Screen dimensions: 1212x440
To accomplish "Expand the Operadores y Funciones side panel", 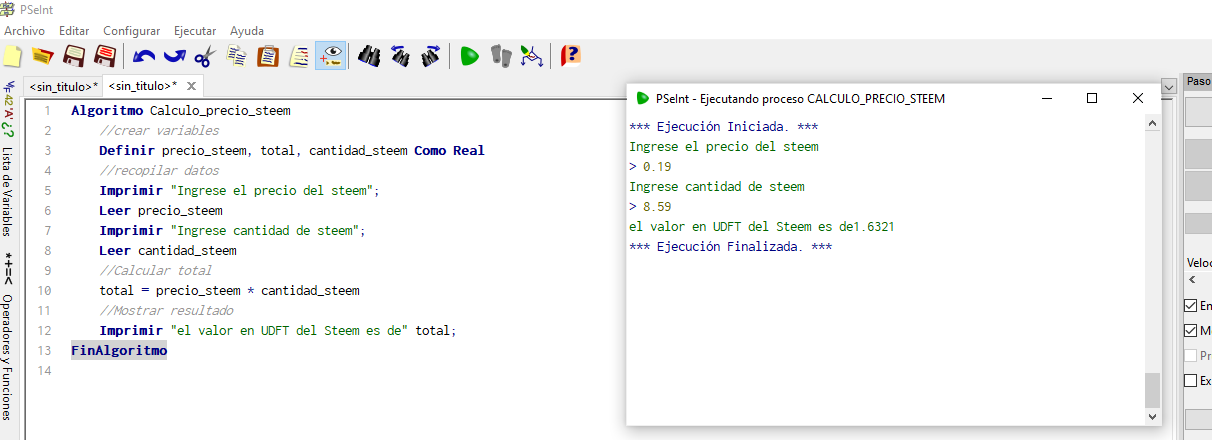I will click(x=8, y=356).
